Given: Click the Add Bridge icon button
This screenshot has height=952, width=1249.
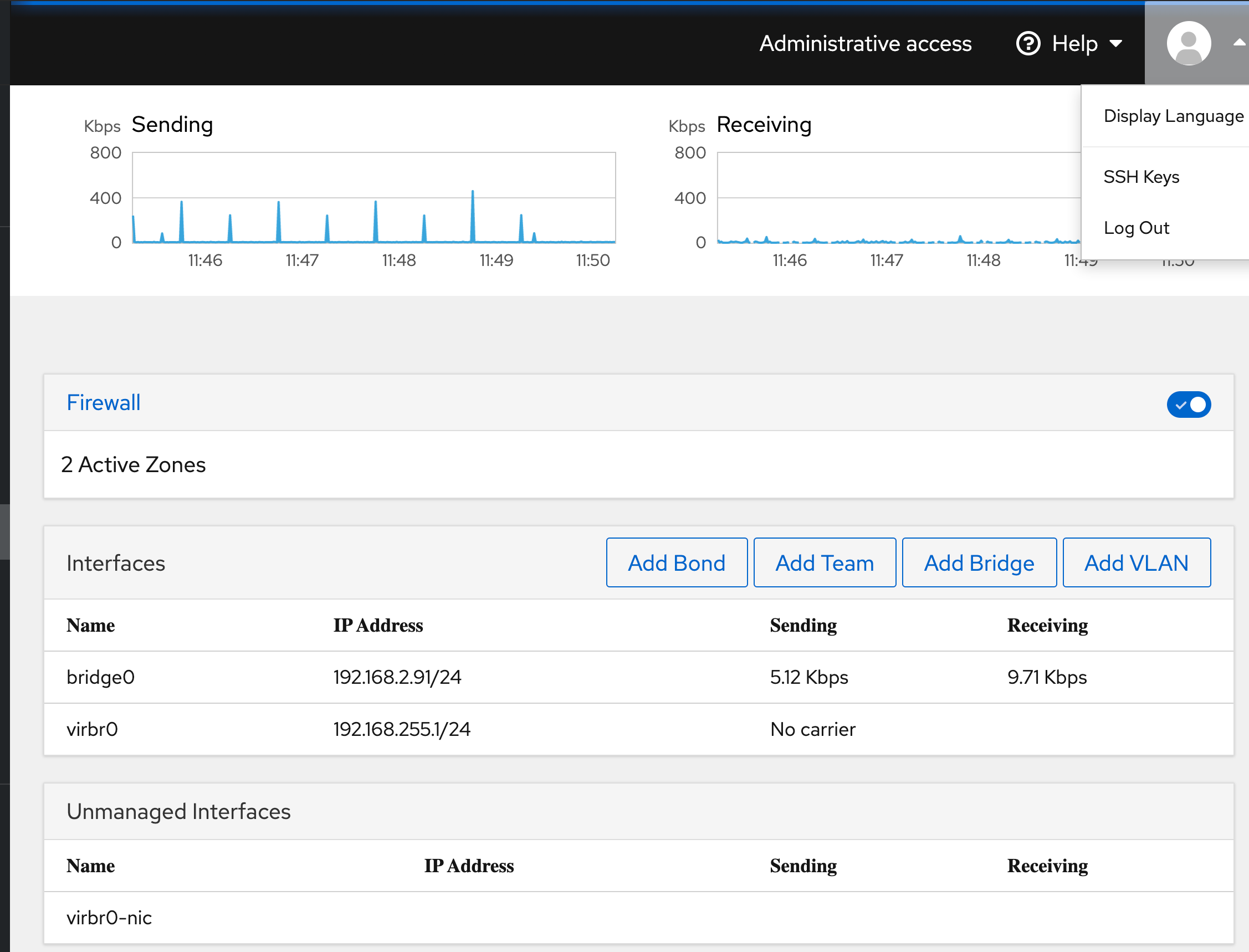Looking at the screenshot, I should [979, 563].
